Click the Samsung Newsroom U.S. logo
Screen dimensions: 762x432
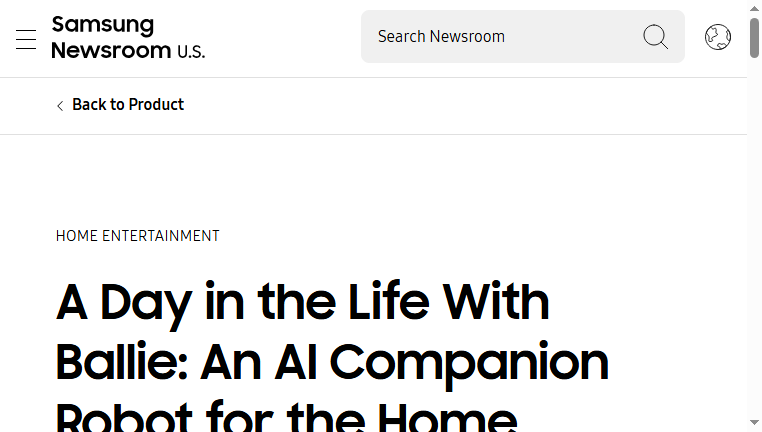[x=128, y=37]
